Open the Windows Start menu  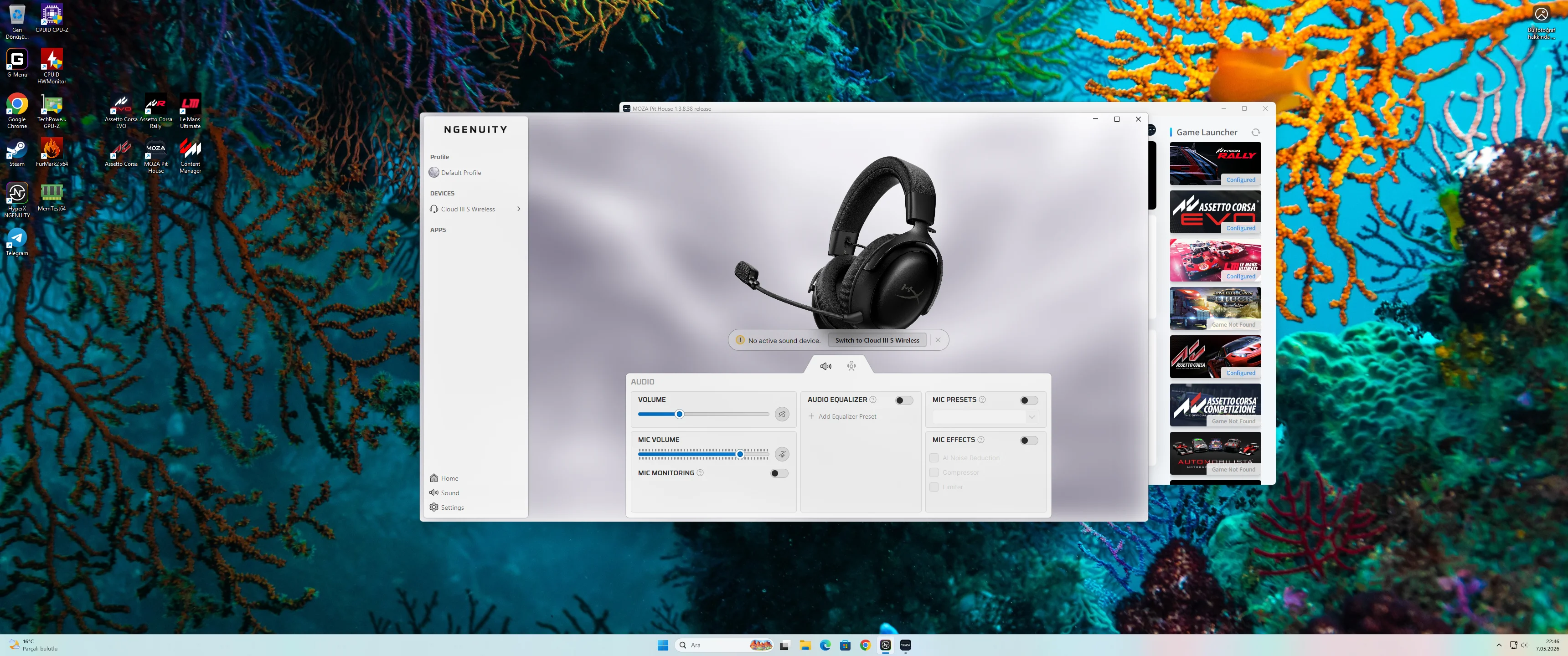[663, 645]
